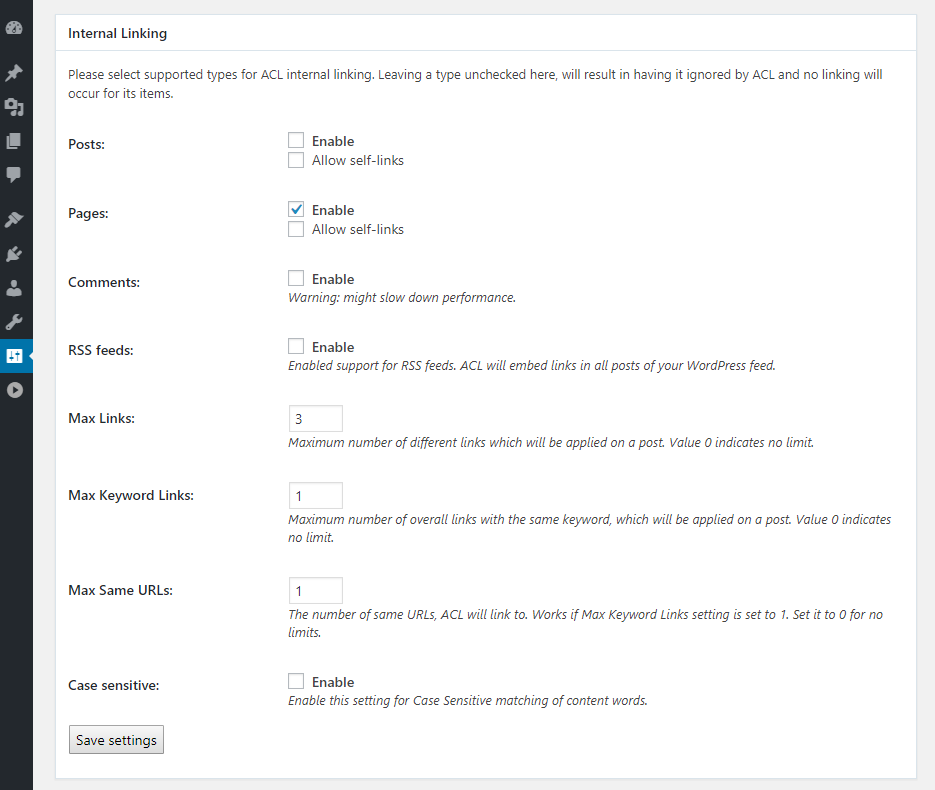Image resolution: width=935 pixels, height=790 pixels.
Task: Click the Save settings button
Action: [x=116, y=740]
